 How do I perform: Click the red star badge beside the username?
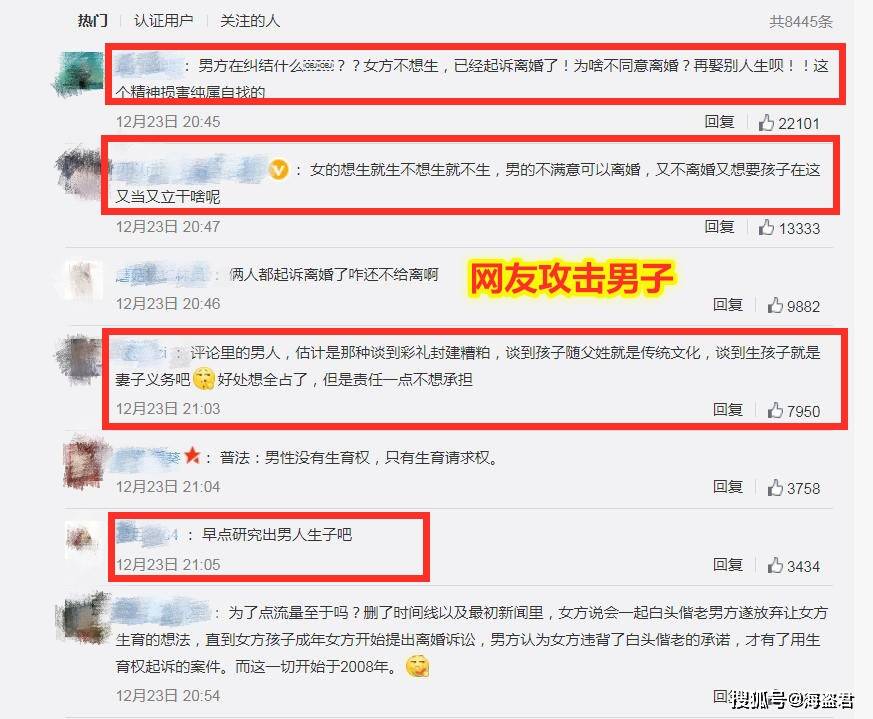(192, 456)
